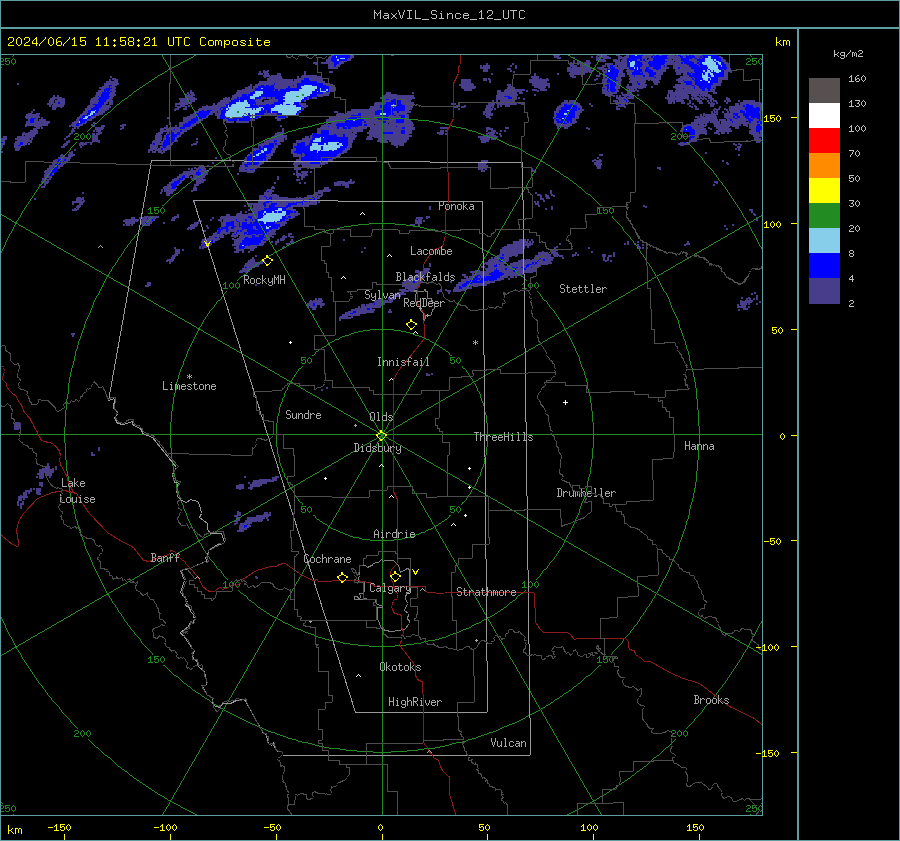Click the Olds town label
This screenshot has width=900, height=841.
click(381, 417)
